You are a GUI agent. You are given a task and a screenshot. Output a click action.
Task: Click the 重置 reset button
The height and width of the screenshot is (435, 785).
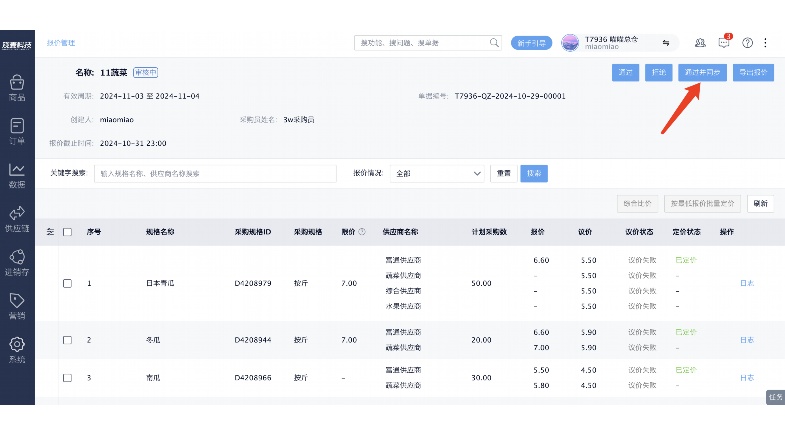point(504,173)
